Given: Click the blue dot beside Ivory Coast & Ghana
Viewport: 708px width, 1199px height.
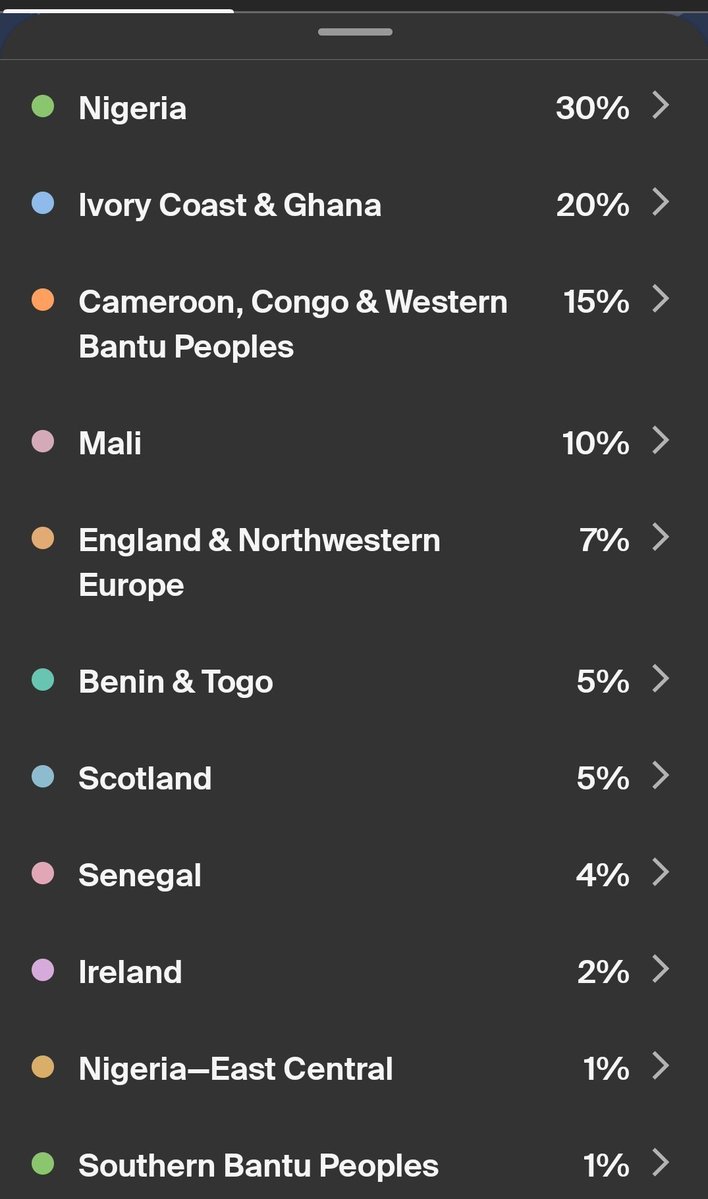Looking at the screenshot, I should point(42,203).
